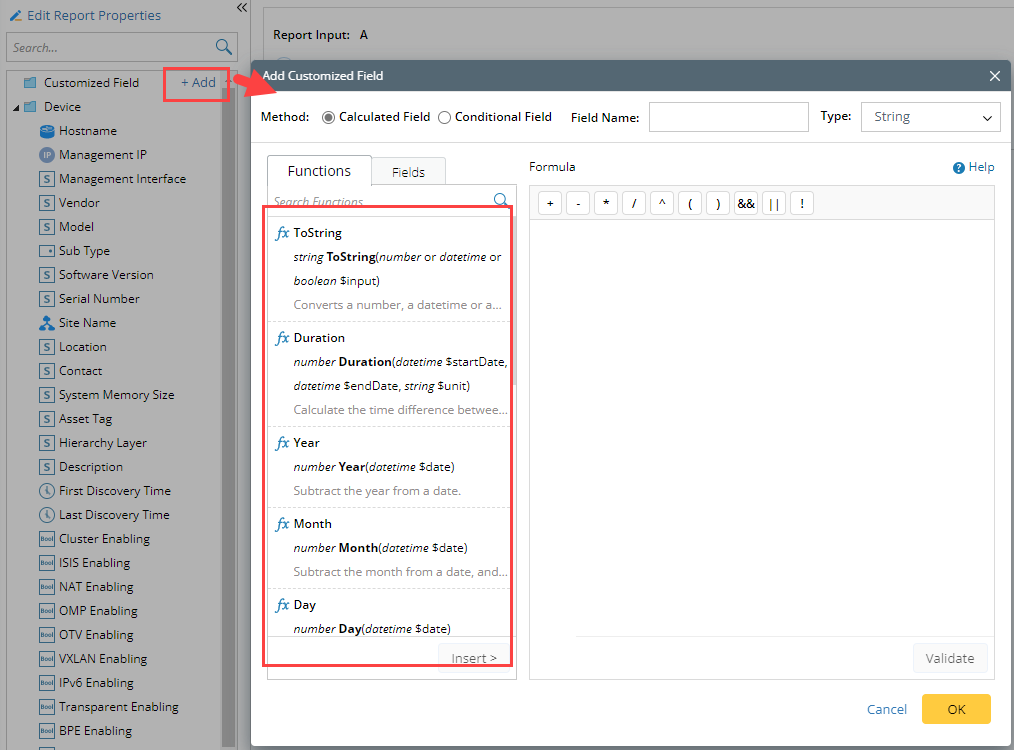The width and height of the screenshot is (1014, 750).
Task: Click the Field Name input box
Action: pos(728,117)
